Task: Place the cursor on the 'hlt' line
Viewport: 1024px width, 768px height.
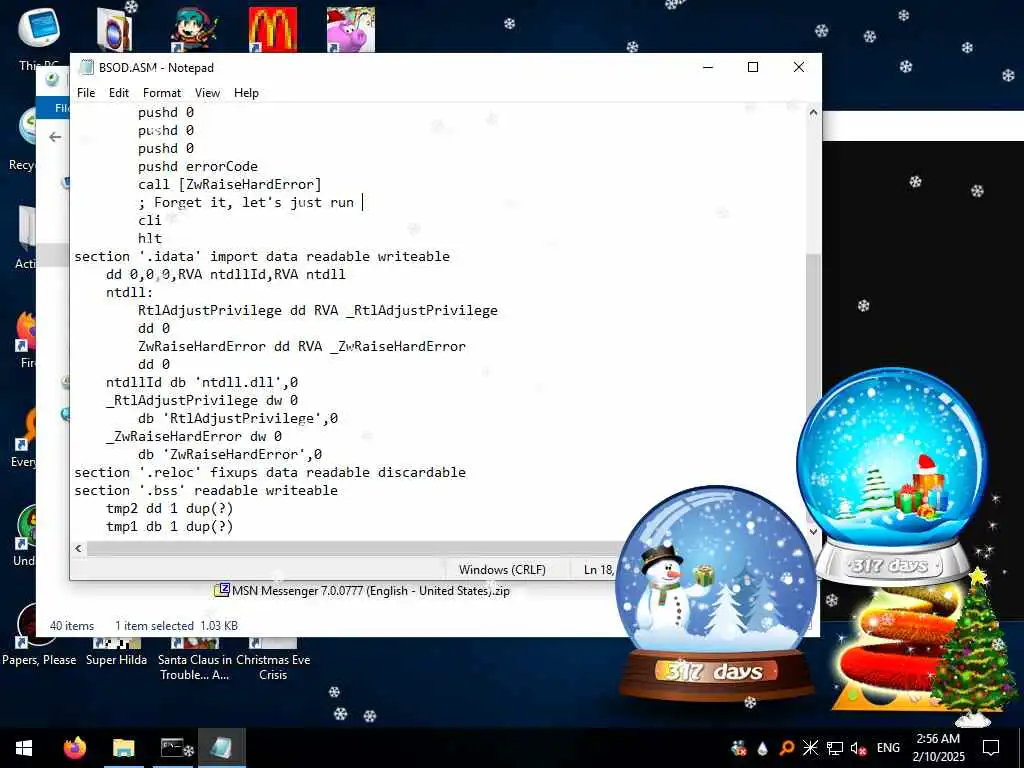Action: [x=150, y=238]
